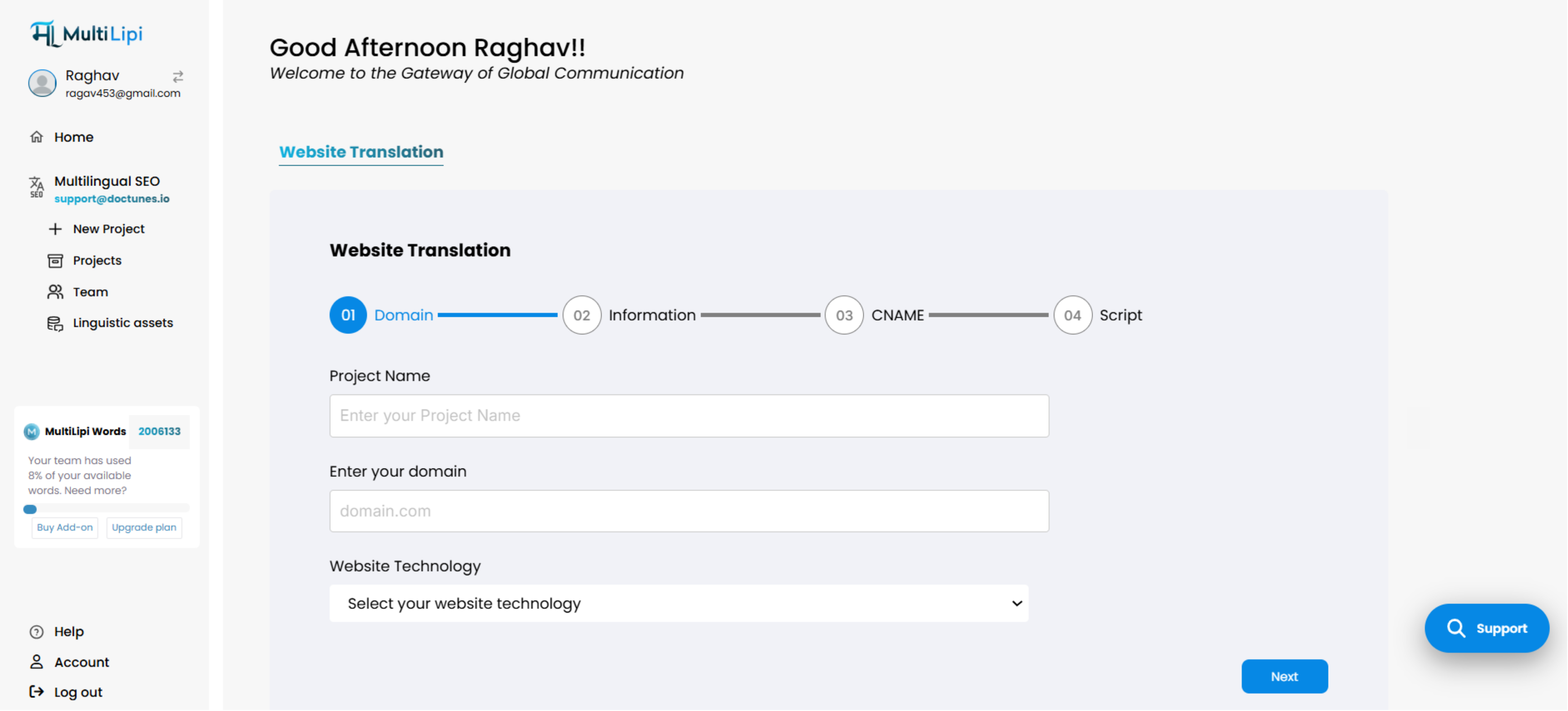Click the switch account arrows icon

pos(178,77)
